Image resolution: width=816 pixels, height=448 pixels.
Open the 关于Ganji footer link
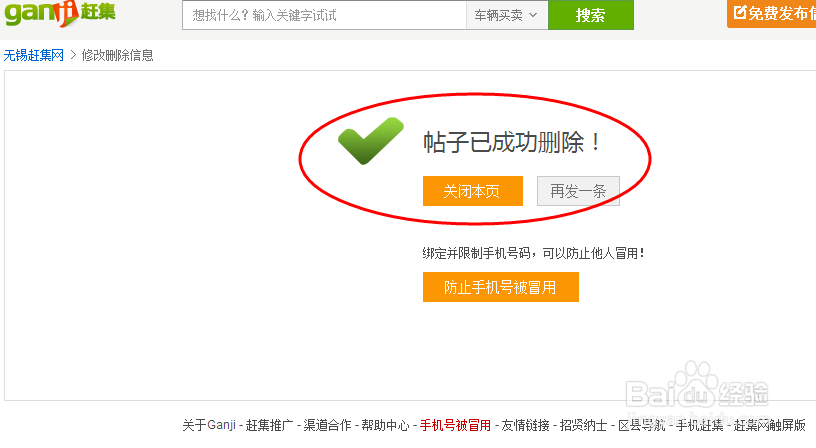pos(209,425)
